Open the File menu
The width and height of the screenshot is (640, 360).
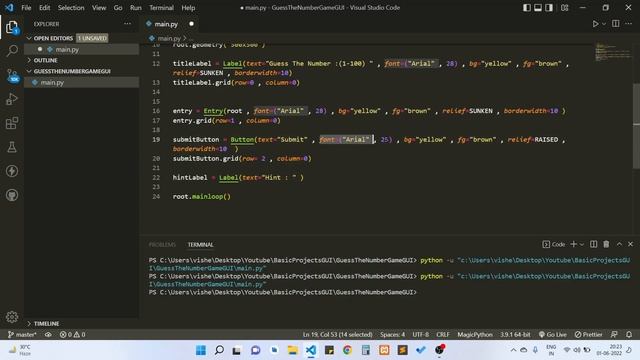pos(26,8)
